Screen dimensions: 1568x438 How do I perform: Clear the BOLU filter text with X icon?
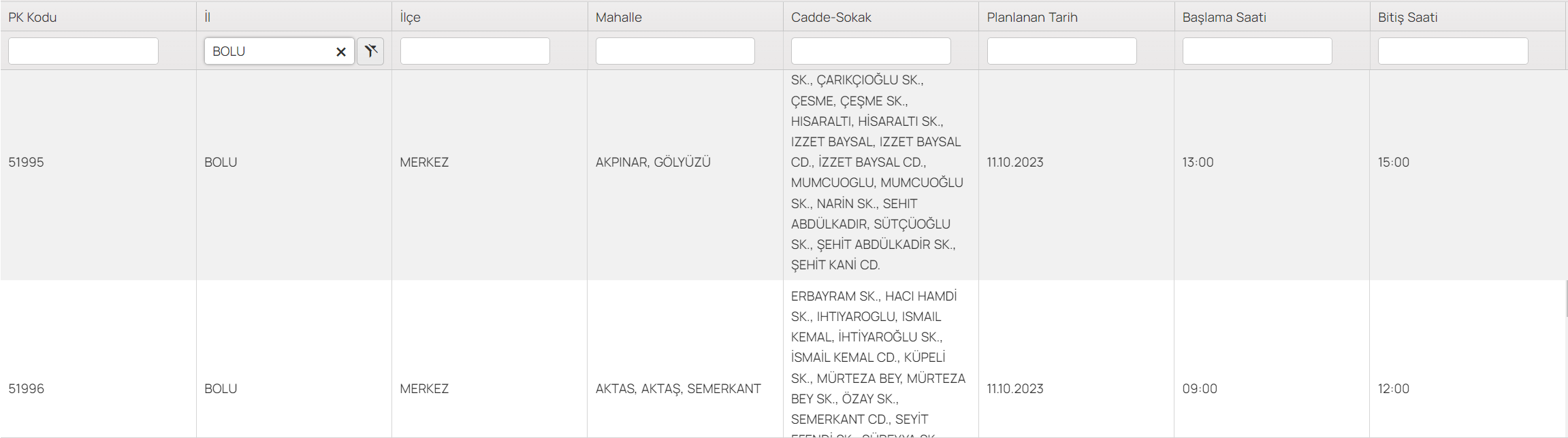[x=341, y=52]
